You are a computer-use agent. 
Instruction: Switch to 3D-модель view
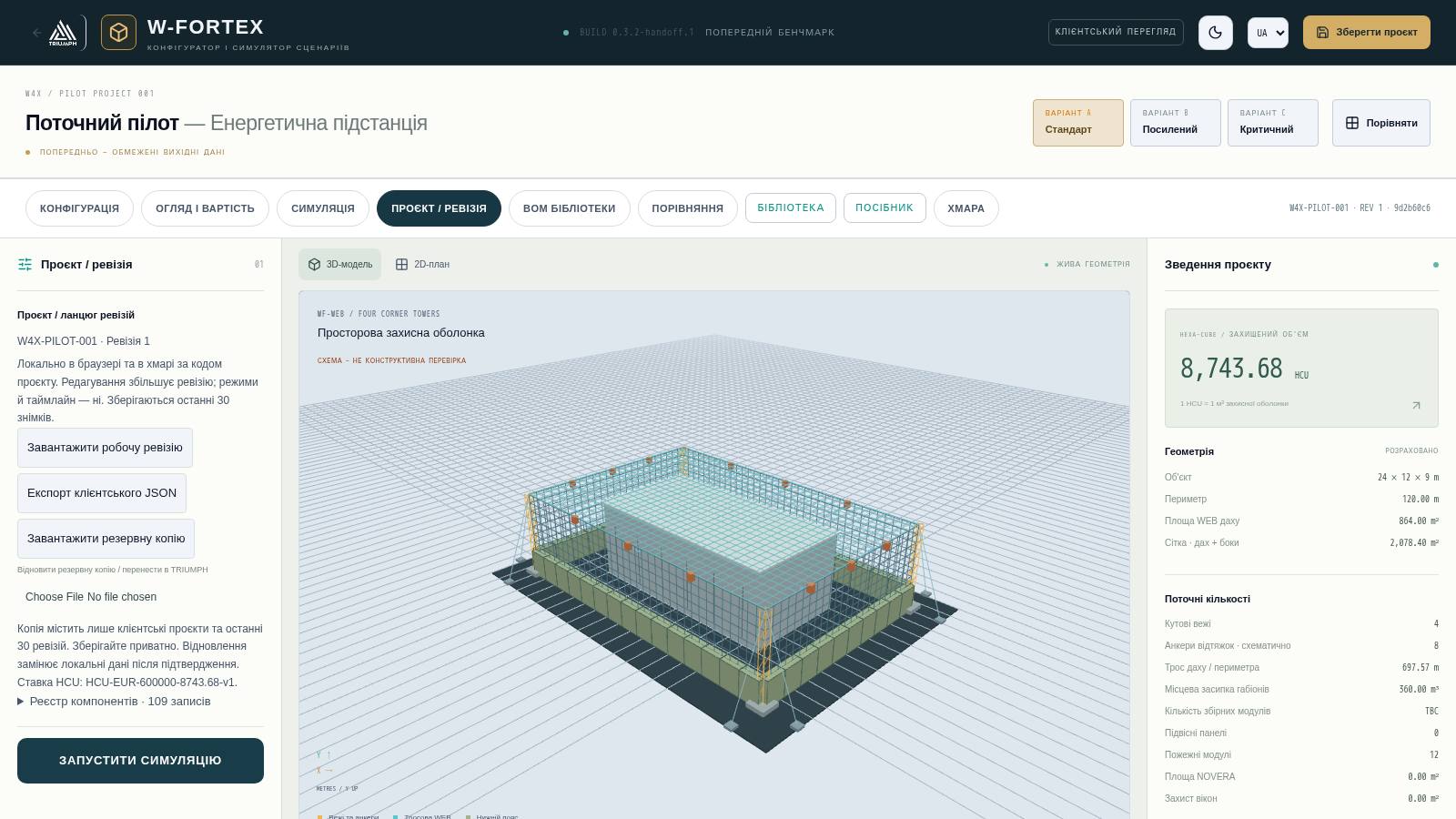click(x=340, y=264)
